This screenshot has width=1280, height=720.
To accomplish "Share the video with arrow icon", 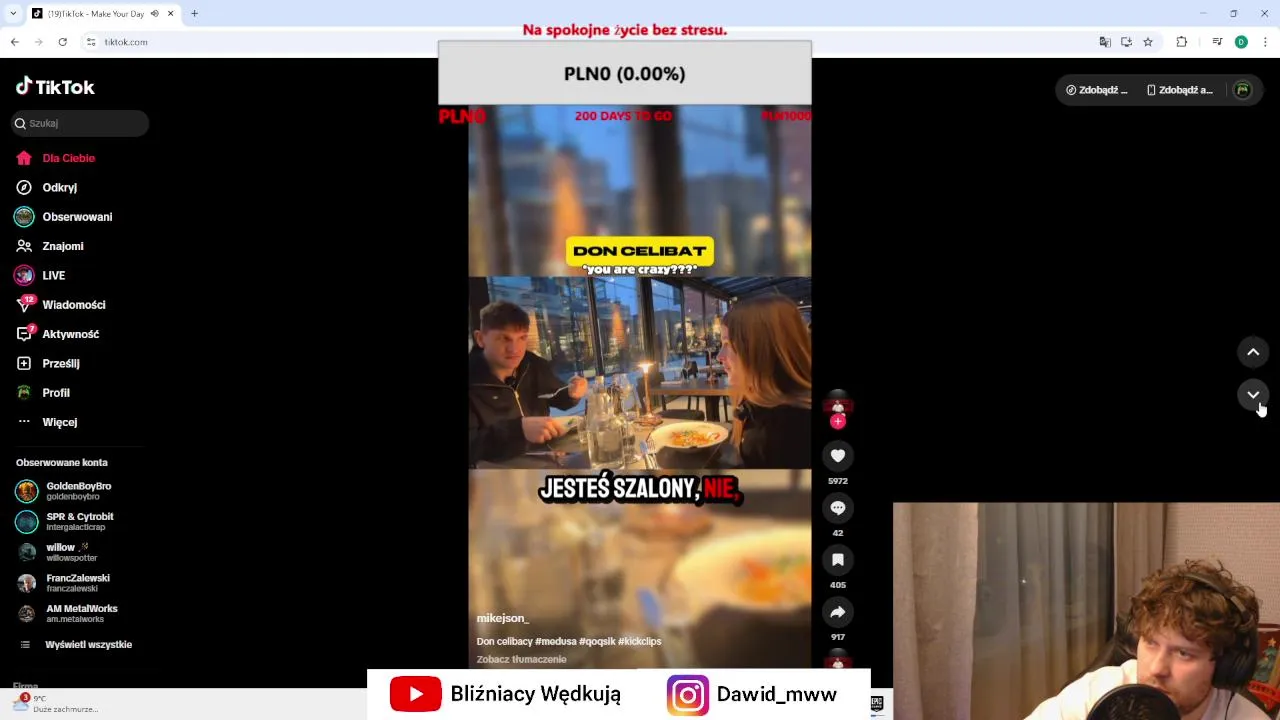I will 838,612.
